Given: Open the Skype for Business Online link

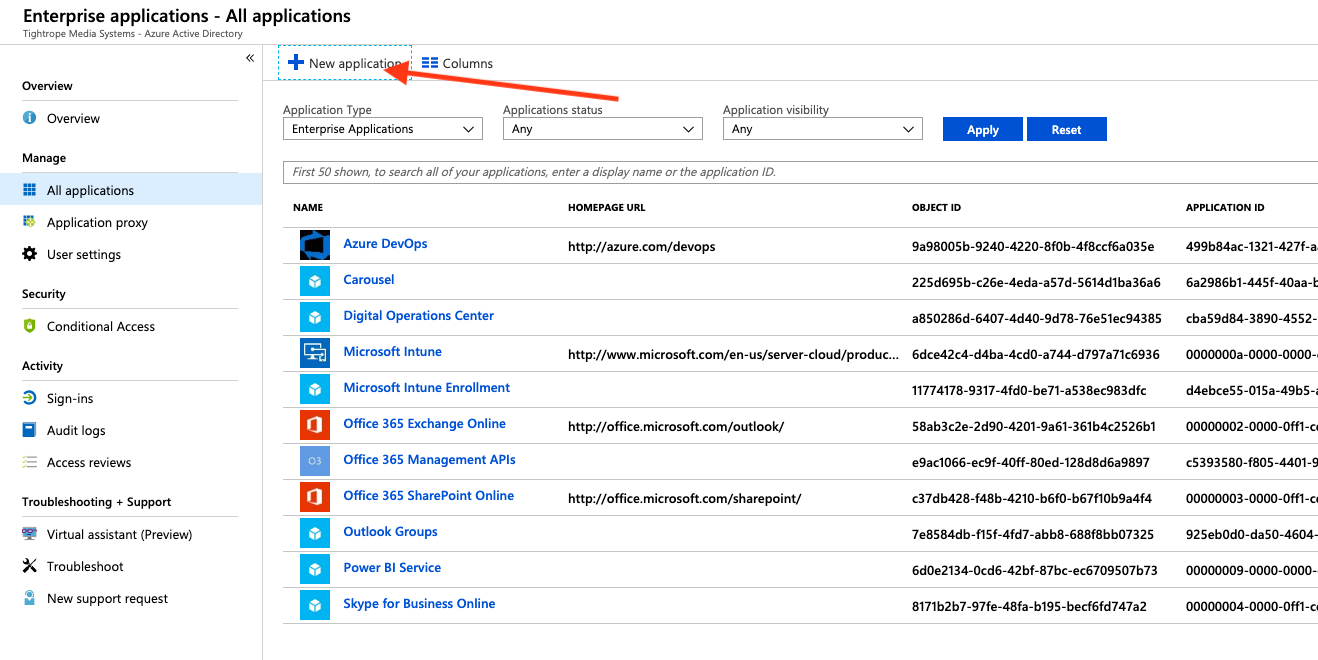Looking at the screenshot, I should (419, 604).
